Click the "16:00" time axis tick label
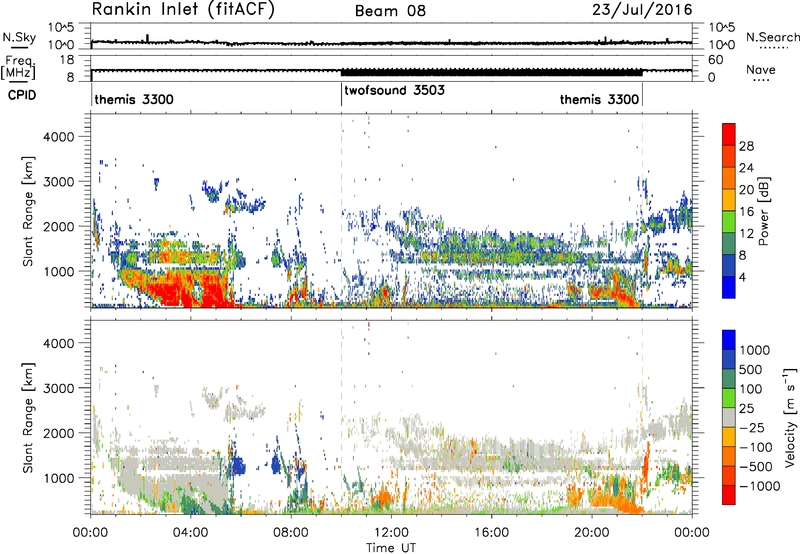800x554 pixels. [491, 533]
